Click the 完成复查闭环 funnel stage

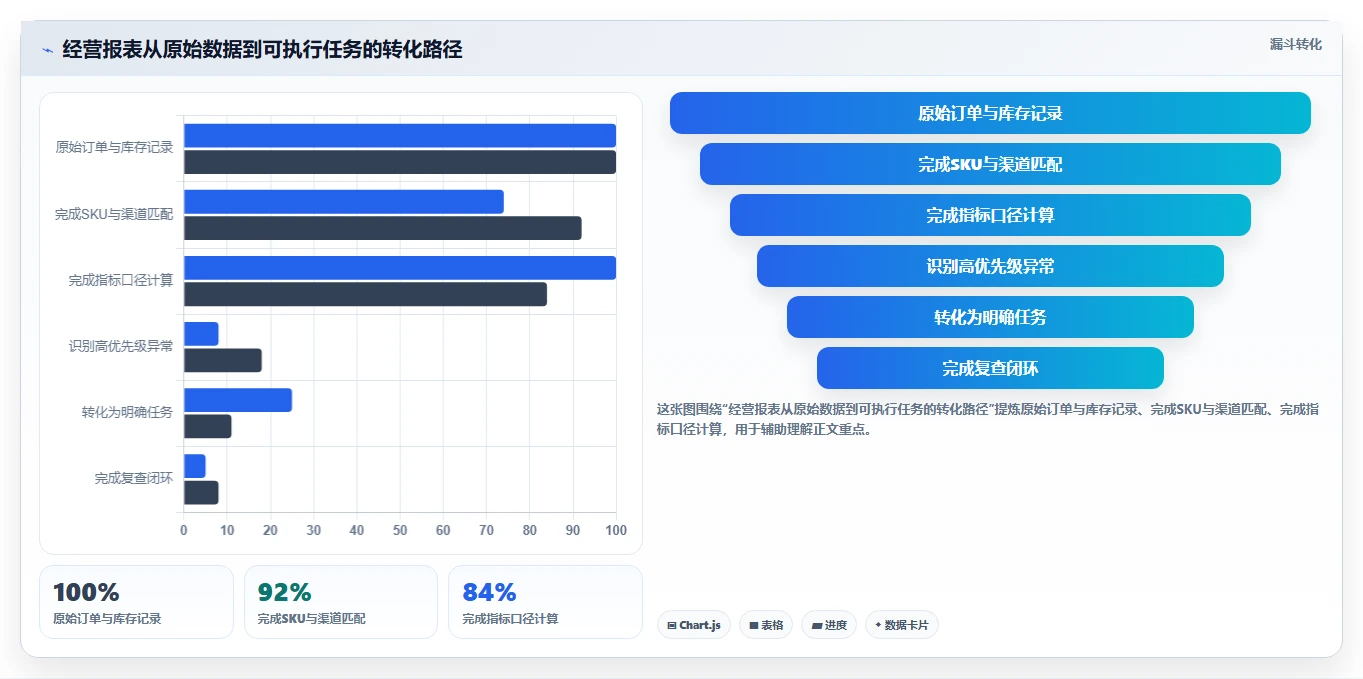coord(990,368)
